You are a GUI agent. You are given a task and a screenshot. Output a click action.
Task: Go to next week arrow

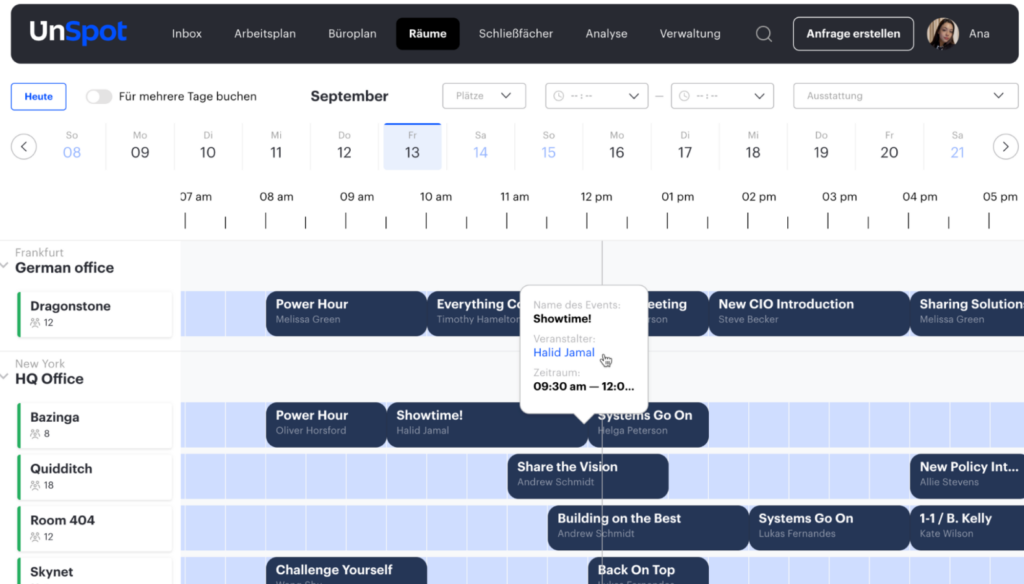pyautogui.click(x=1005, y=147)
